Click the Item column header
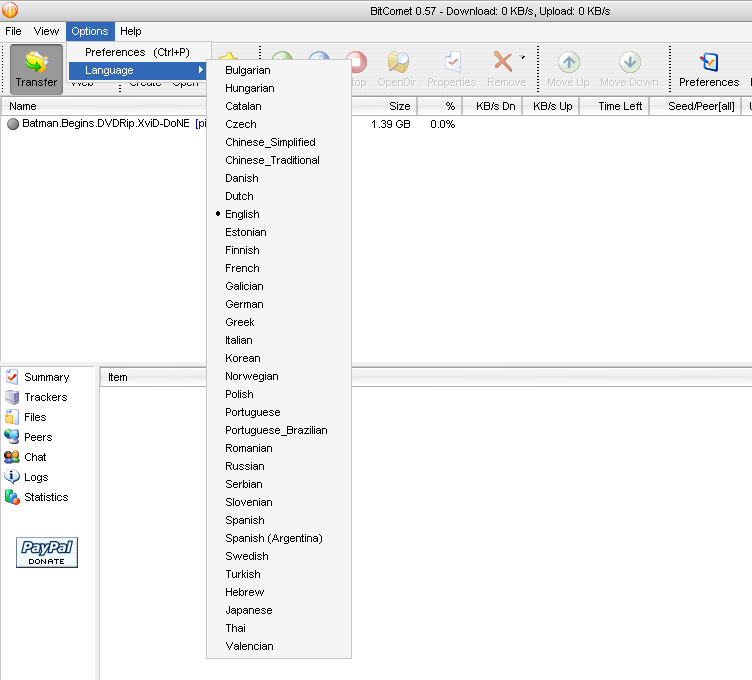The width and height of the screenshot is (752, 680). 153,377
